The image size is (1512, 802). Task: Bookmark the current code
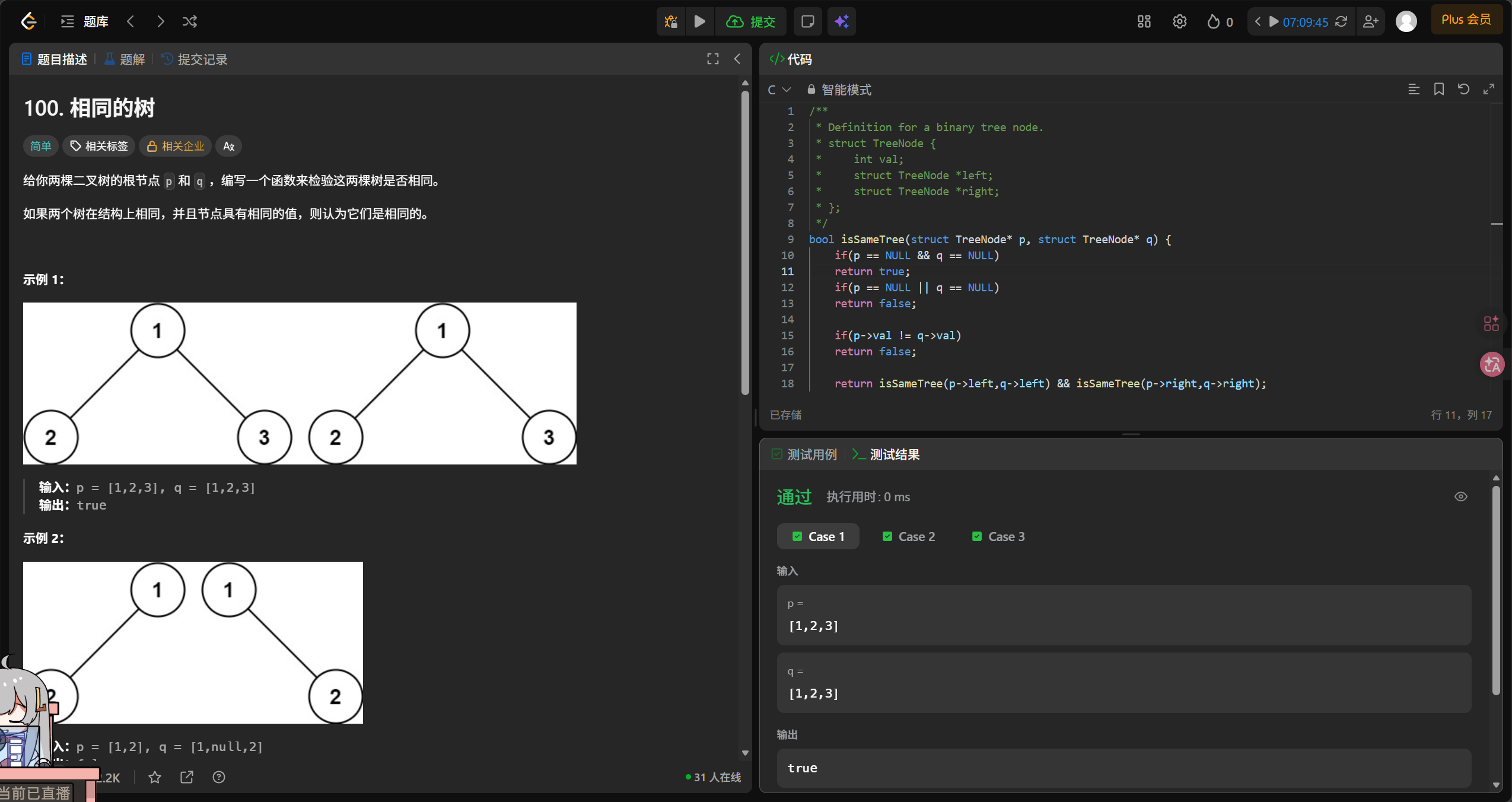click(1438, 89)
